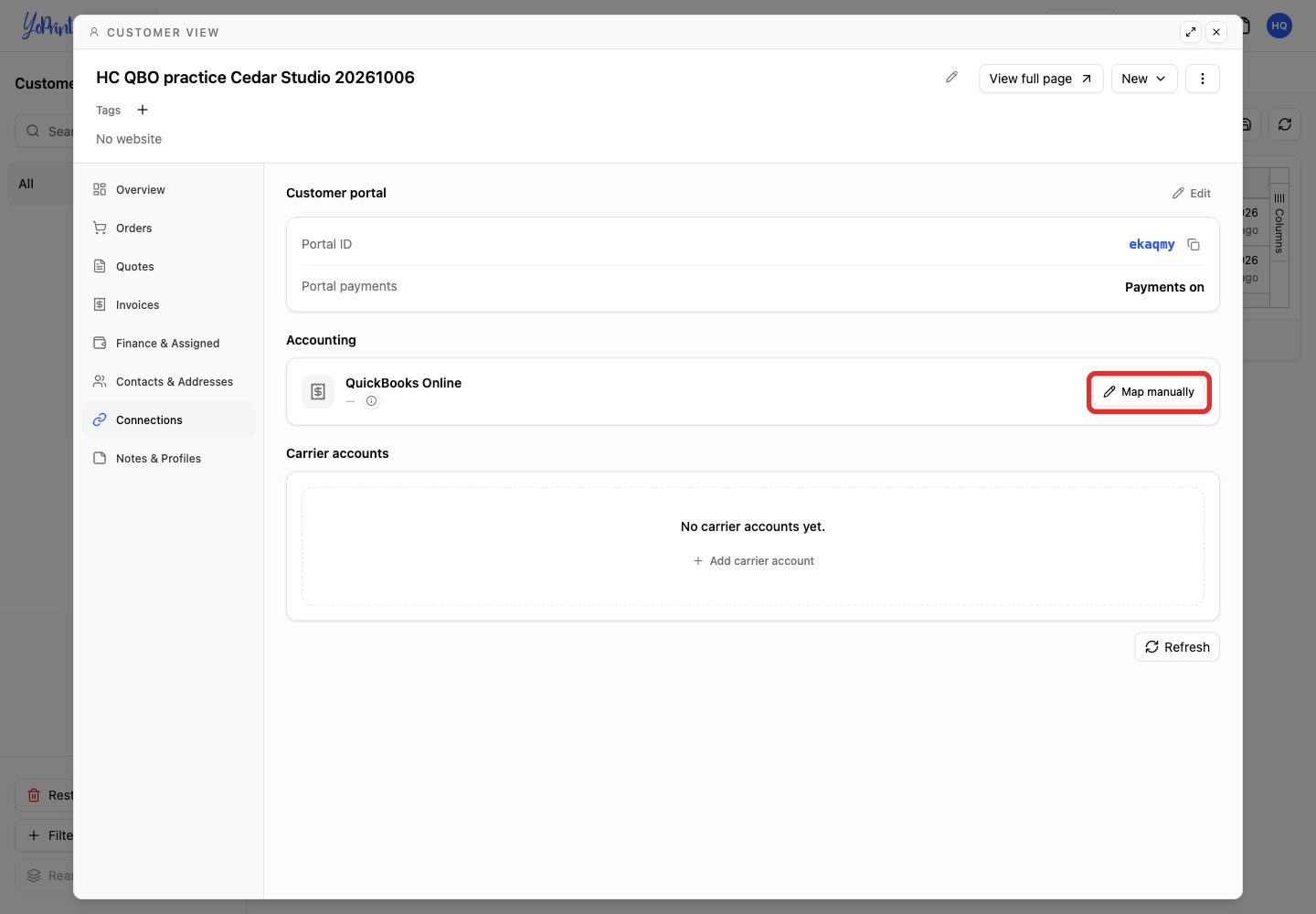Click the info icon under QuickBooks Online

tap(371, 401)
